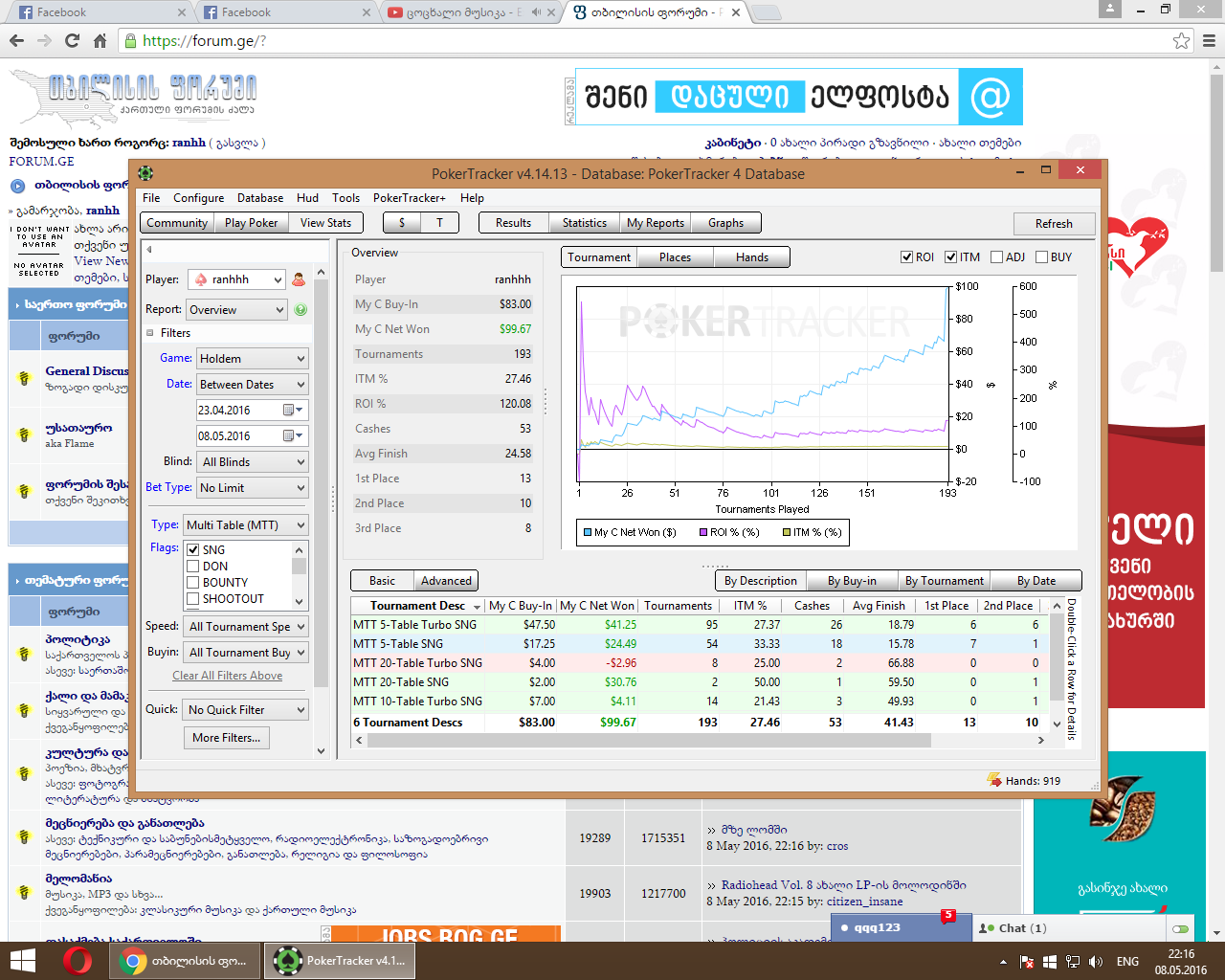
Task: Open the Report dropdown set to Overview
Action: [236, 310]
